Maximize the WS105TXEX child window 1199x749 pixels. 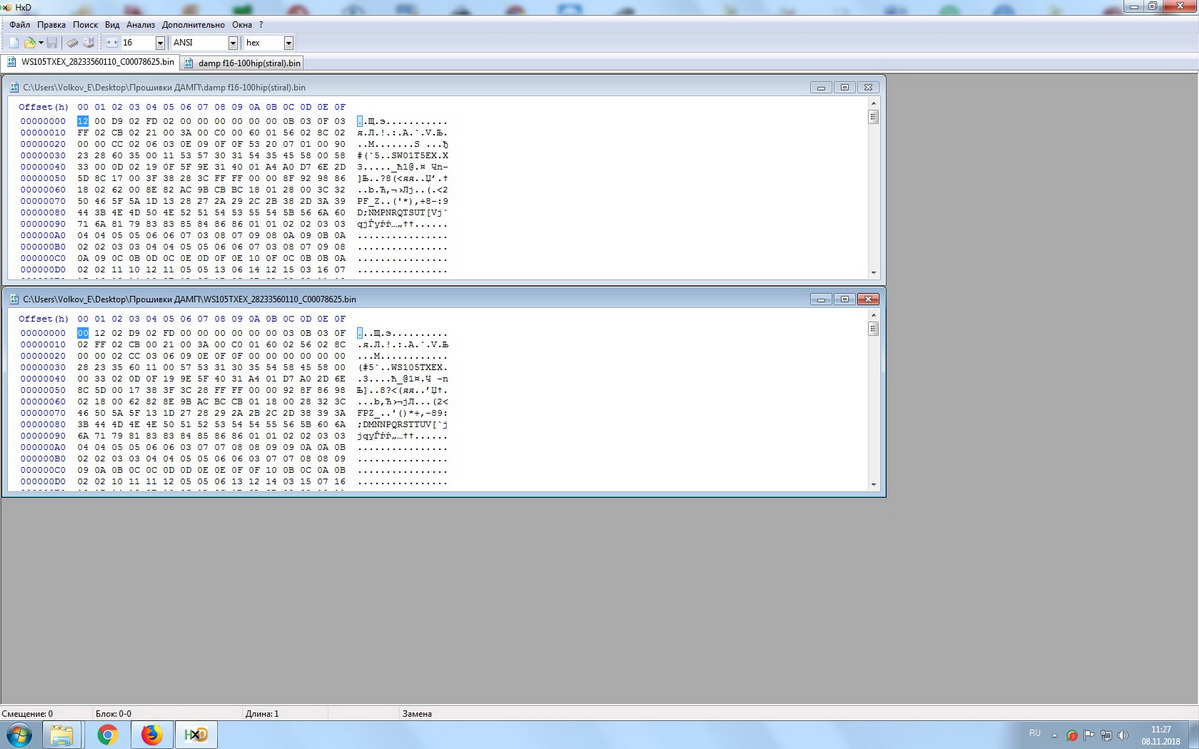[x=844, y=299]
